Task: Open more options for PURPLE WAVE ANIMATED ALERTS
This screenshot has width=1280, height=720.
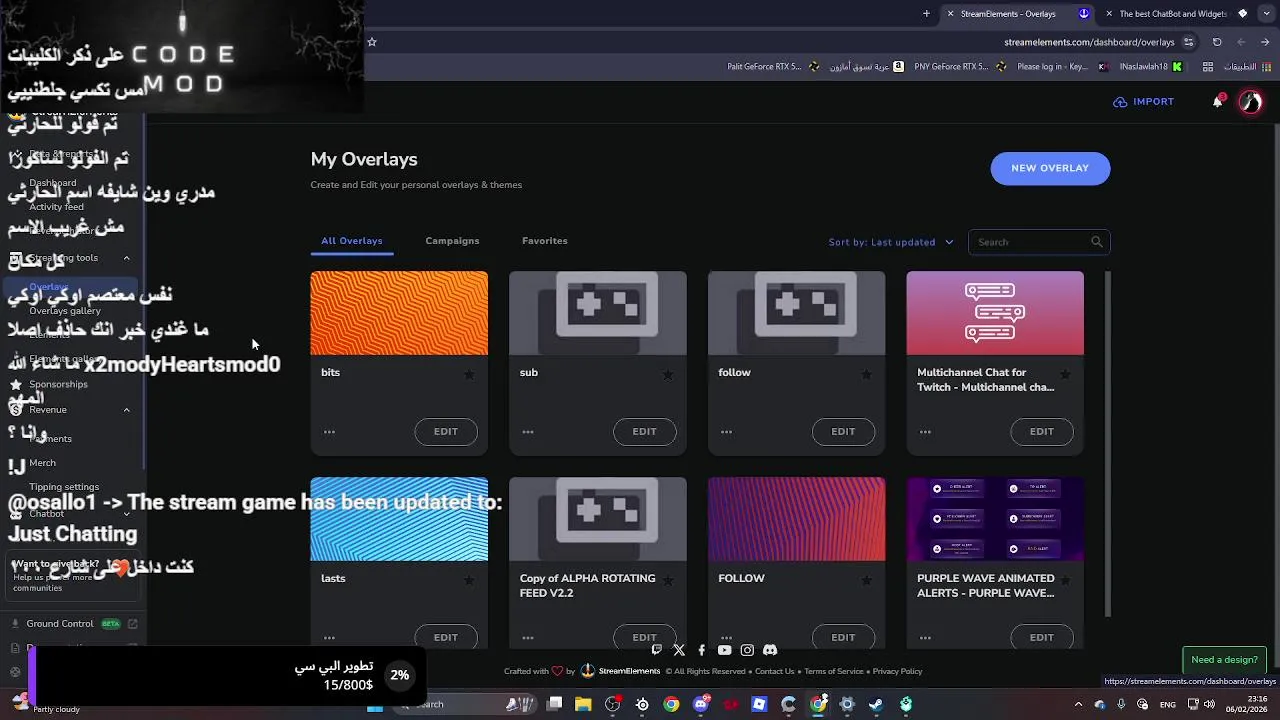Action: pos(925,638)
